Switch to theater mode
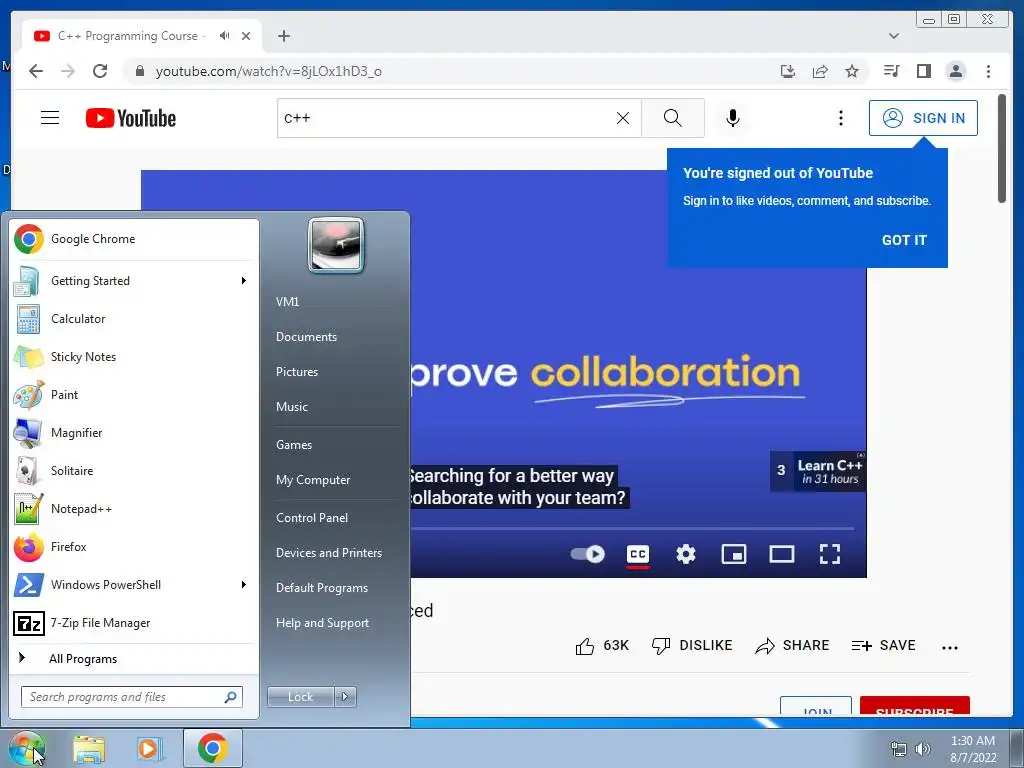 pos(782,554)
